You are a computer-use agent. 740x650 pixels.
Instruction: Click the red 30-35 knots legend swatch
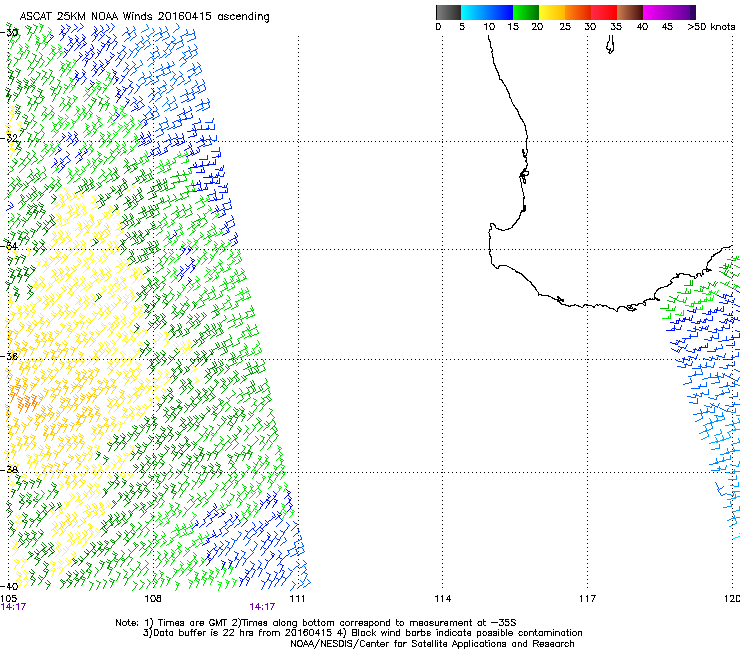(604, 12)
